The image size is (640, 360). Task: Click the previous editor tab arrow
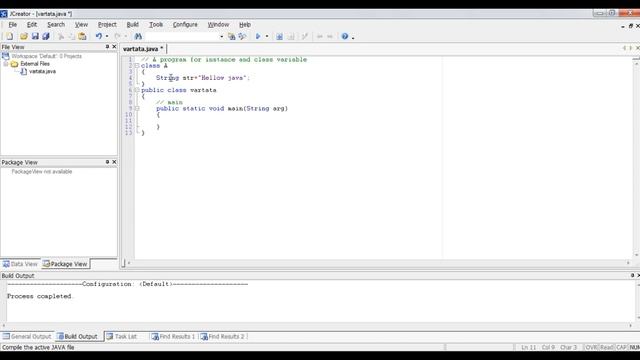click(x=624, y=48)
